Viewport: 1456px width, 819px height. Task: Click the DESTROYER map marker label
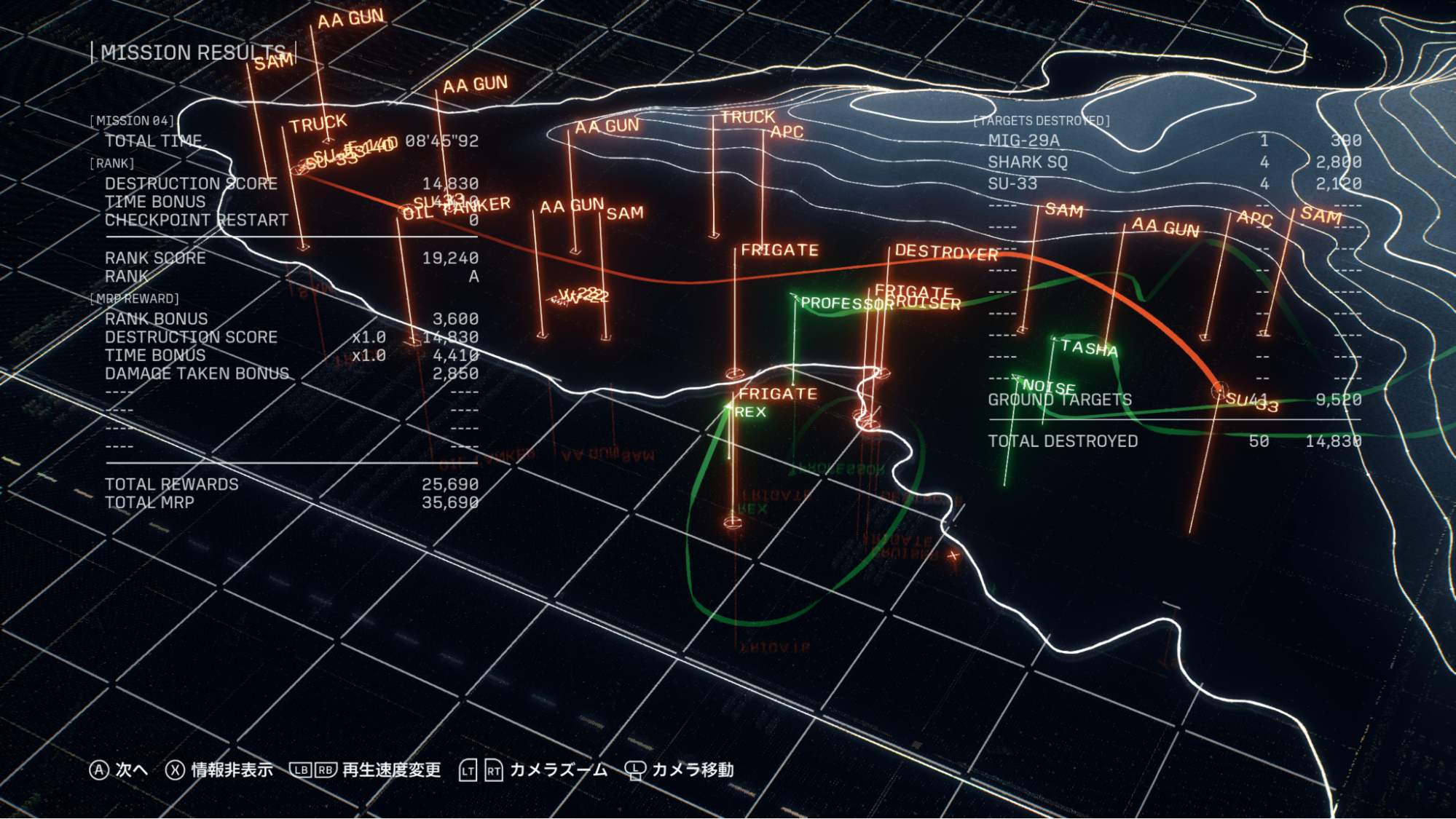pyautogui.click(x=946, y=252)
